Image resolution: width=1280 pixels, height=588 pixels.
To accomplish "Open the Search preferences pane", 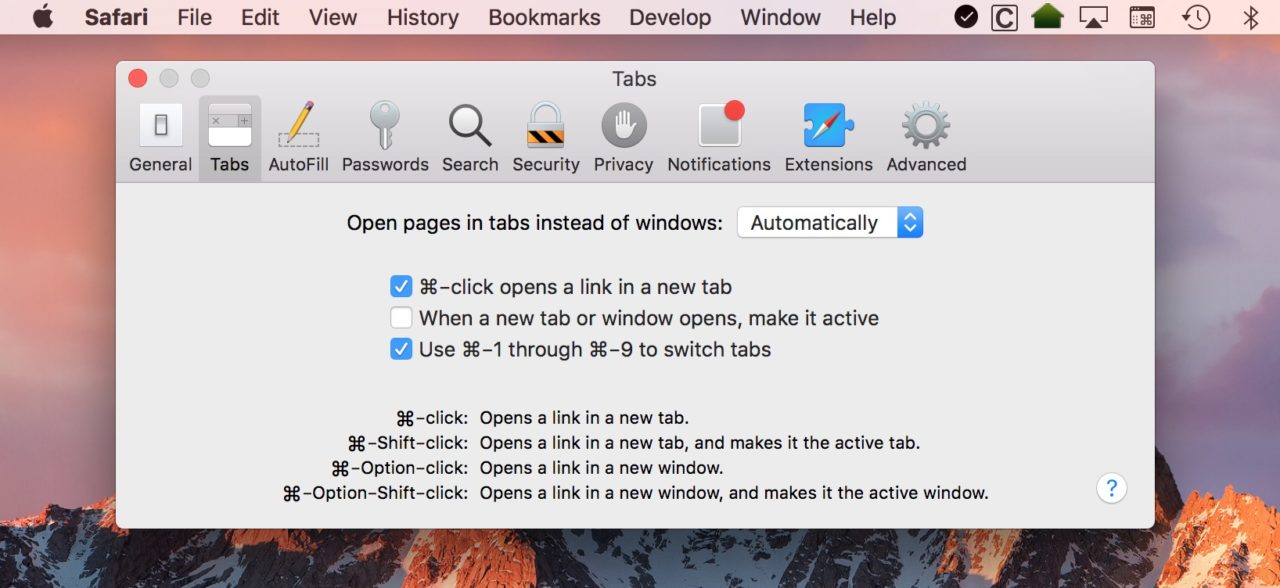I will pyautogui.click(x=470, y=138).
